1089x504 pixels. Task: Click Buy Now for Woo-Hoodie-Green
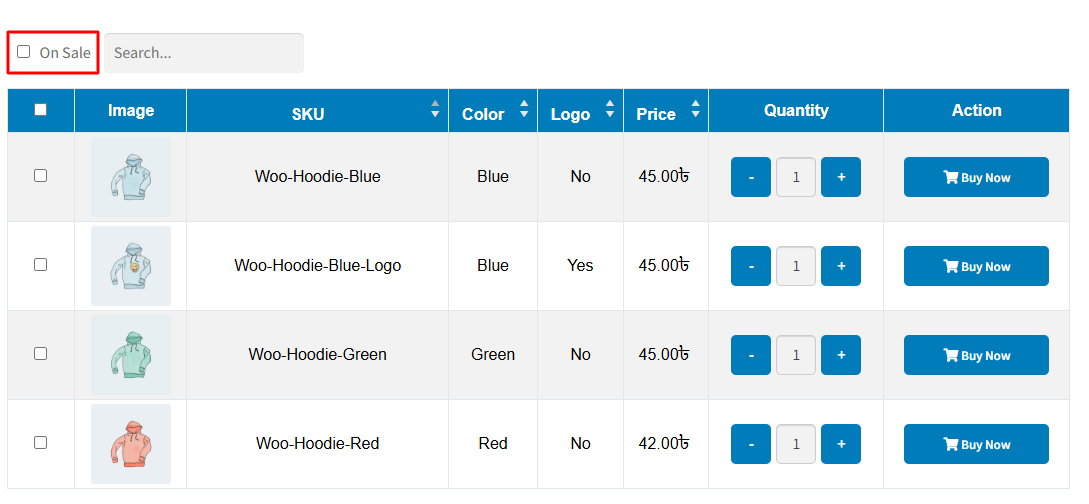tap(976, 355)
